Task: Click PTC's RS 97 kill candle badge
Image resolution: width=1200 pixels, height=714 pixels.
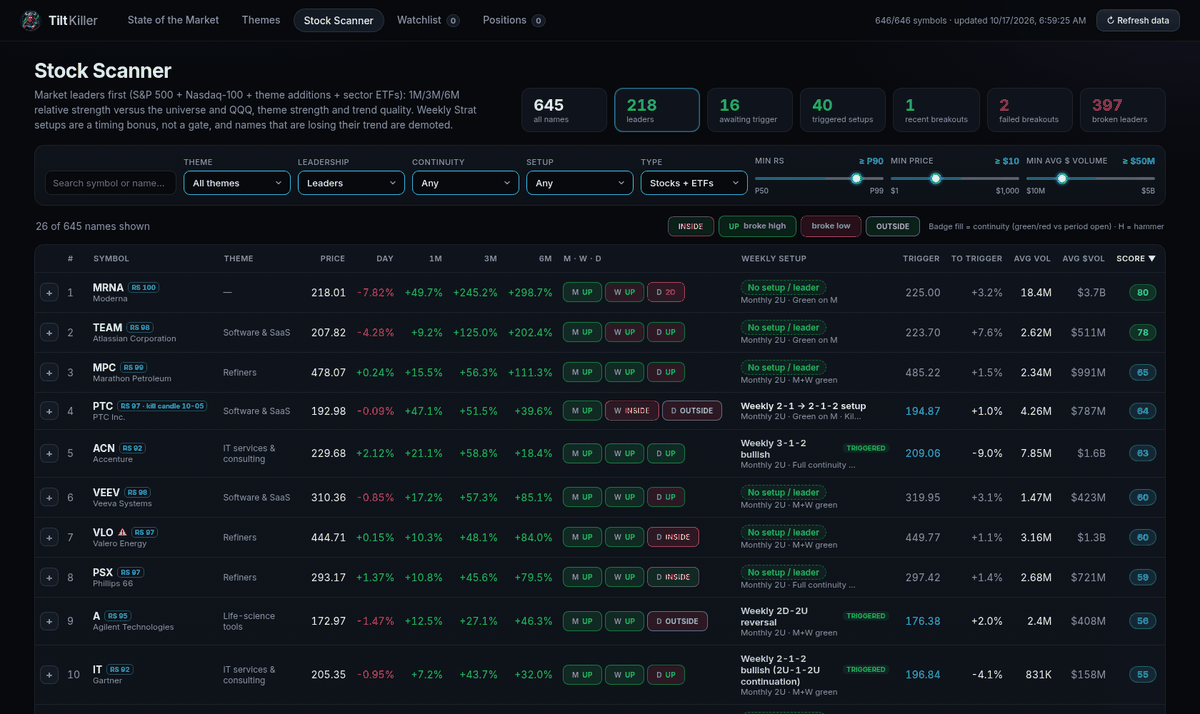Action: (x=163, y=406)
